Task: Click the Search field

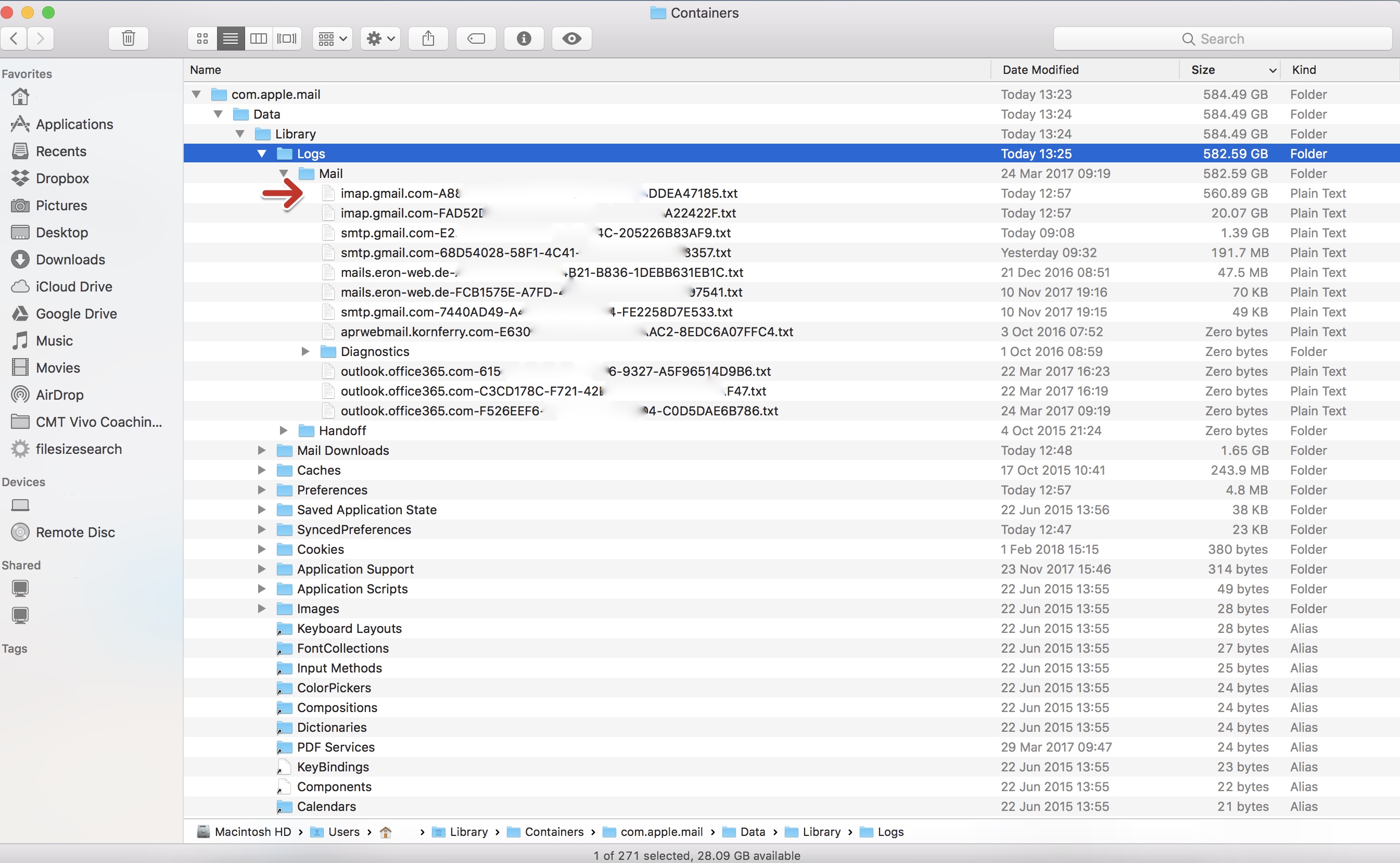Action: coord(1221,39)
